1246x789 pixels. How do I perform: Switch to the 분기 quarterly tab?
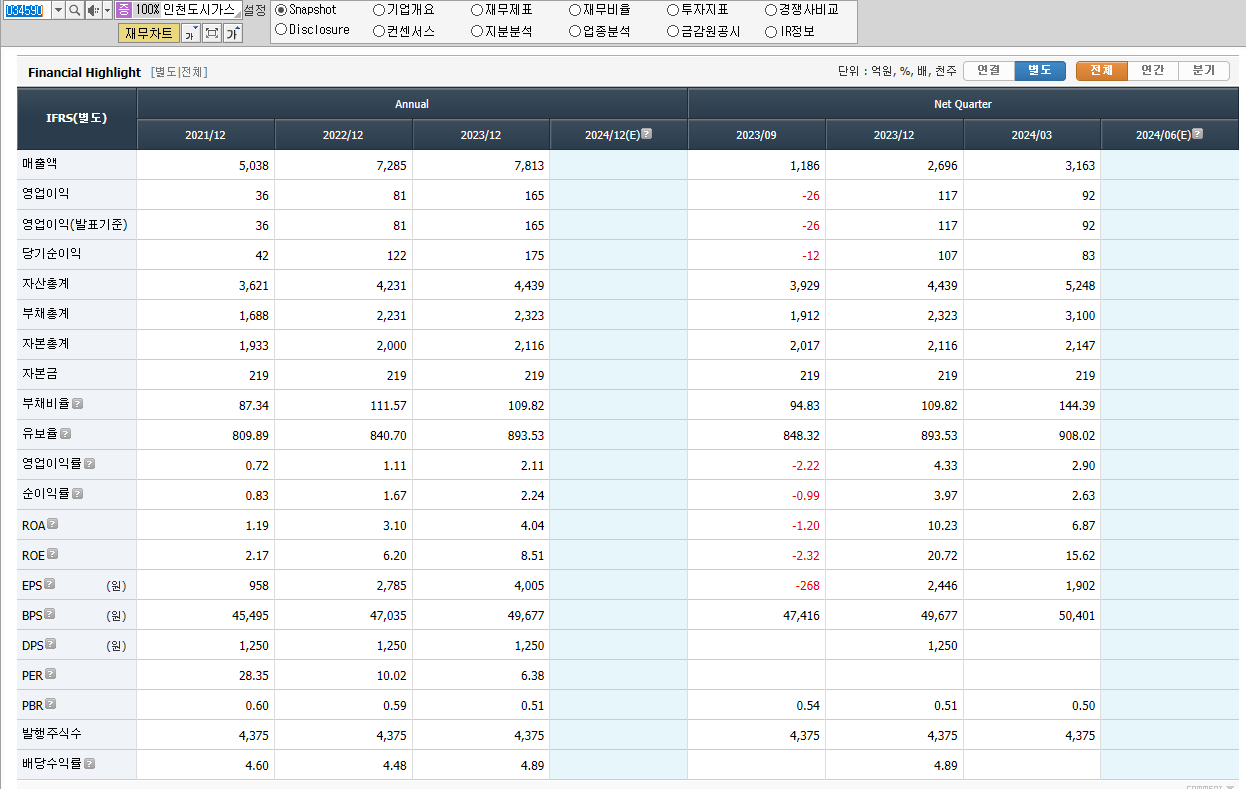click(x=1204, y=71)
